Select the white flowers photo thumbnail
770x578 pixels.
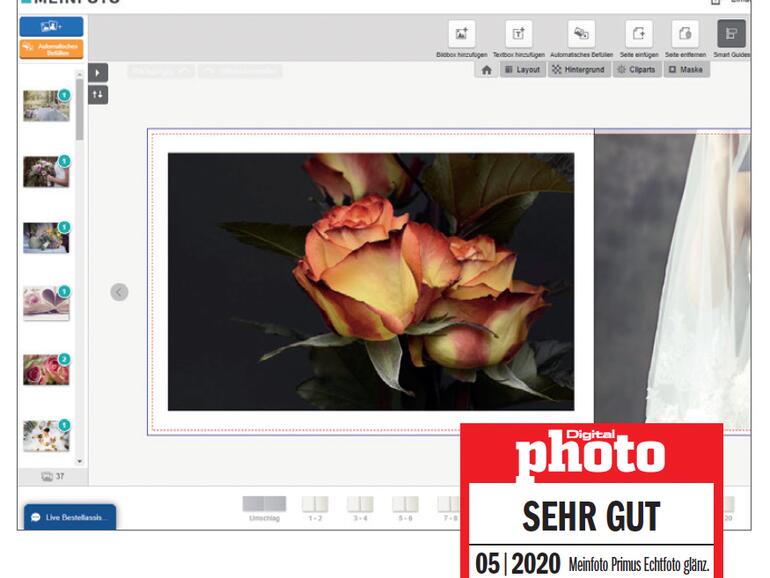(x=46, y=436)
